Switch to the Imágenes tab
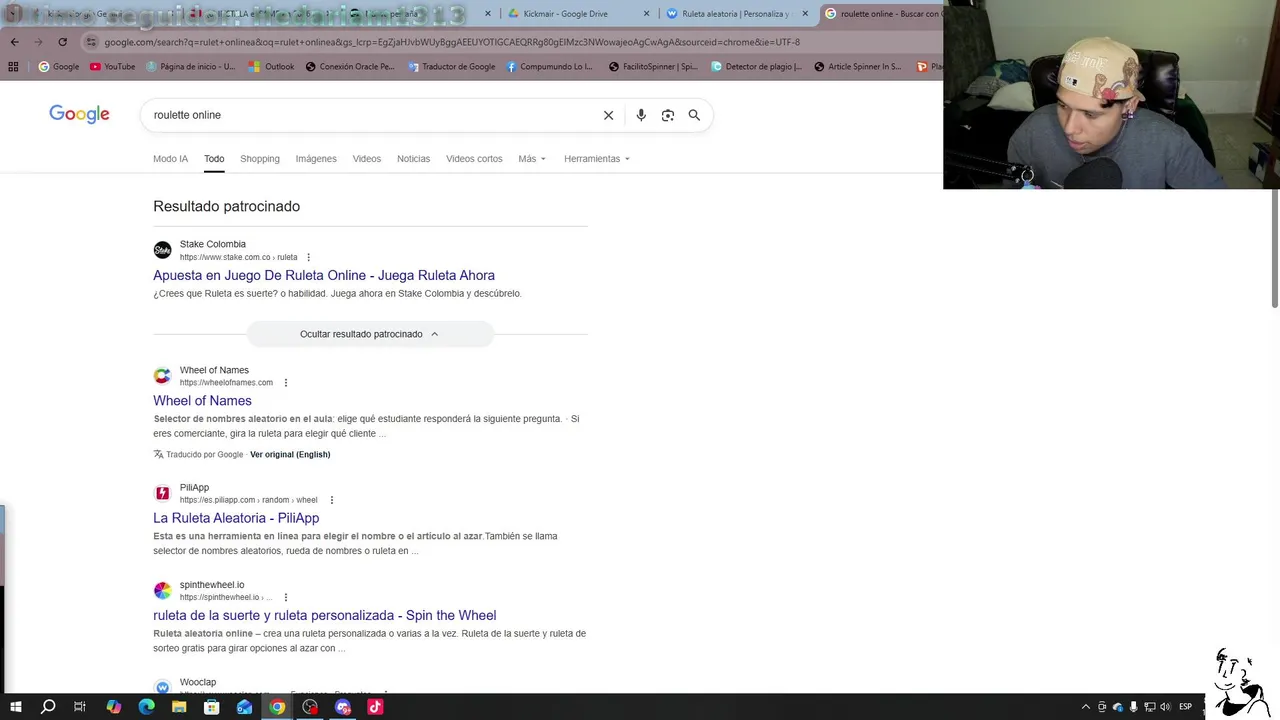The height and width of the screenshot is (720, 1280). [x=316, y=159]
